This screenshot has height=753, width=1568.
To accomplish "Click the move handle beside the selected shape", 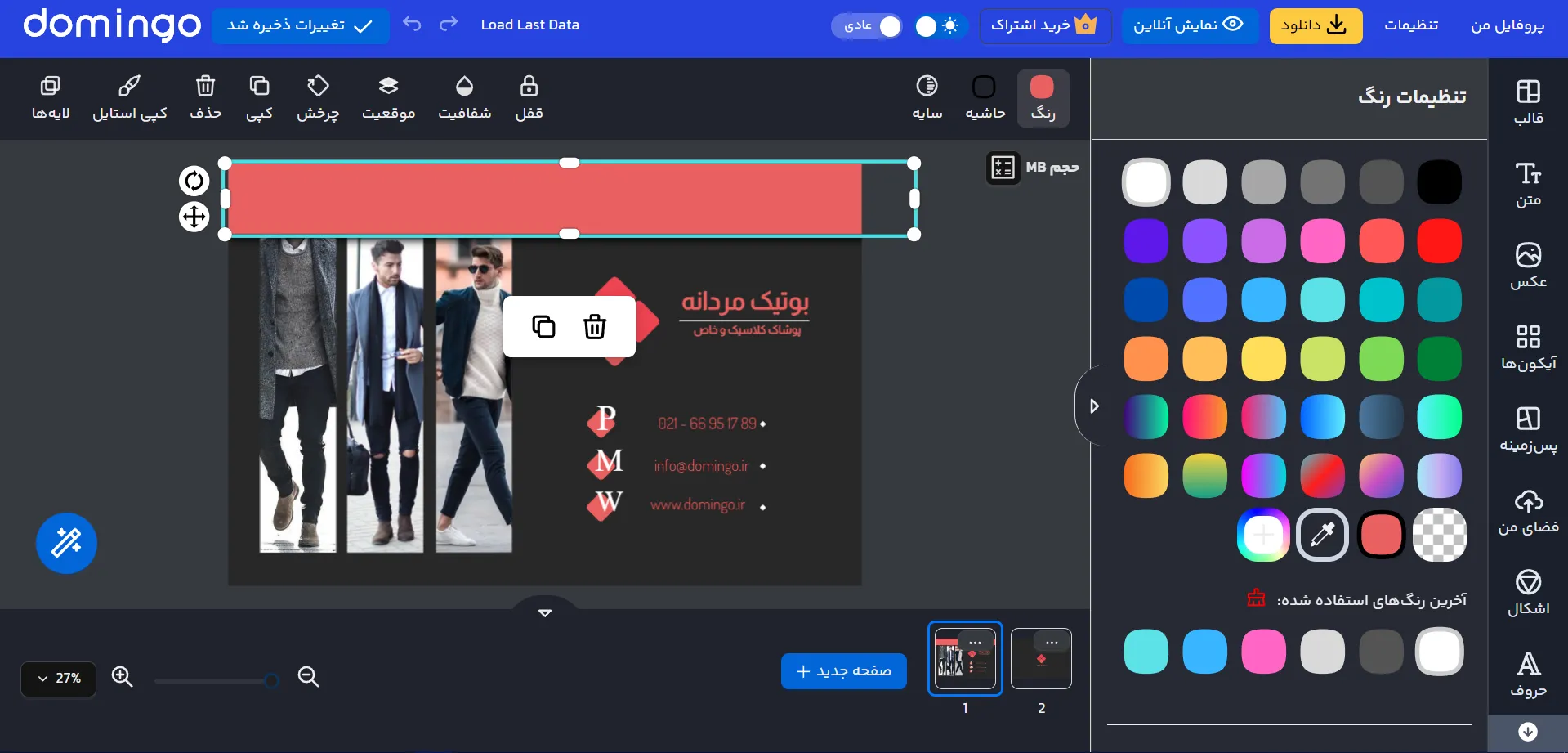I will (x=194, y=217).
